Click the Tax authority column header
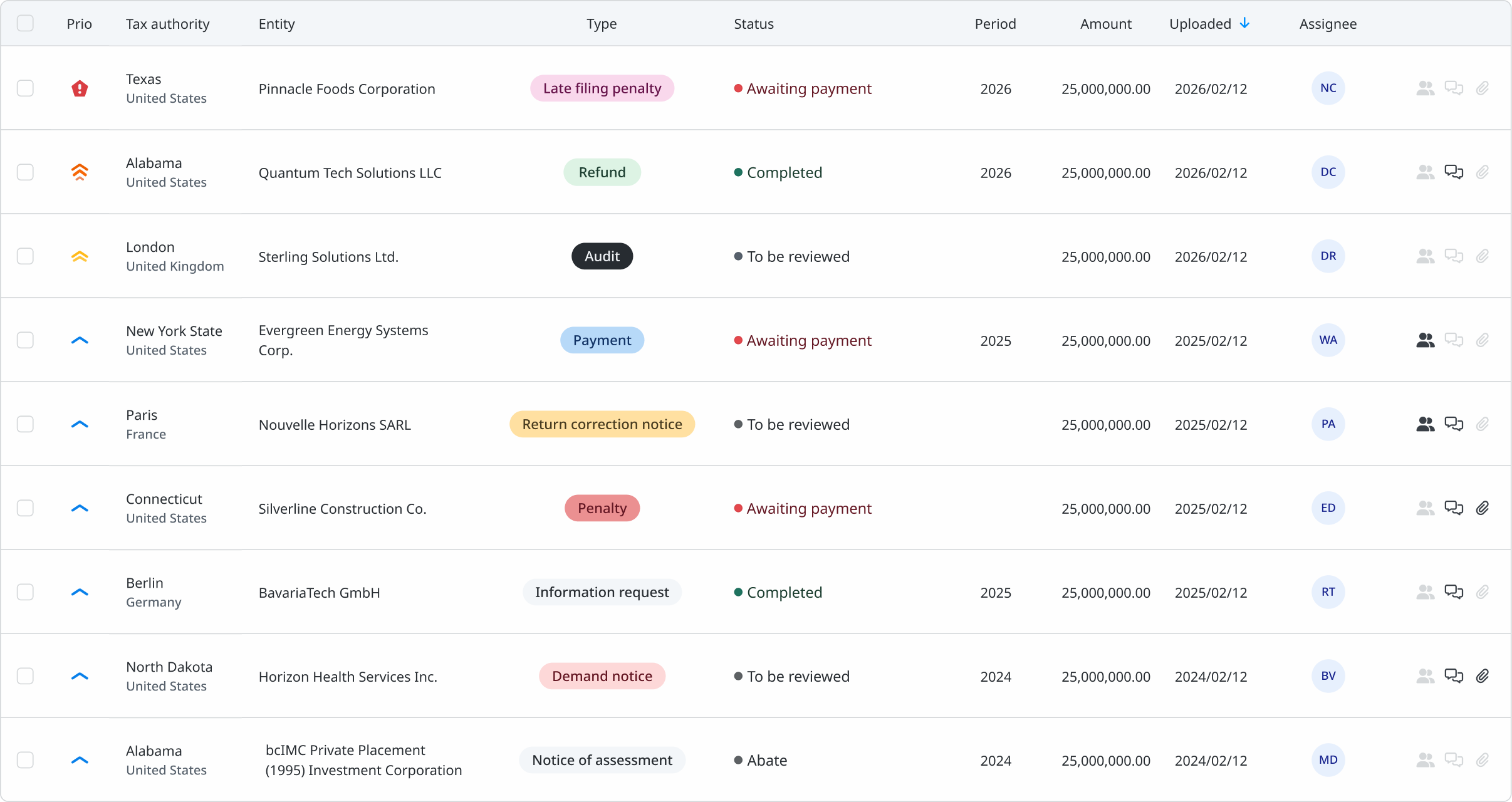 pyautogui.click(x=167, y=24)
